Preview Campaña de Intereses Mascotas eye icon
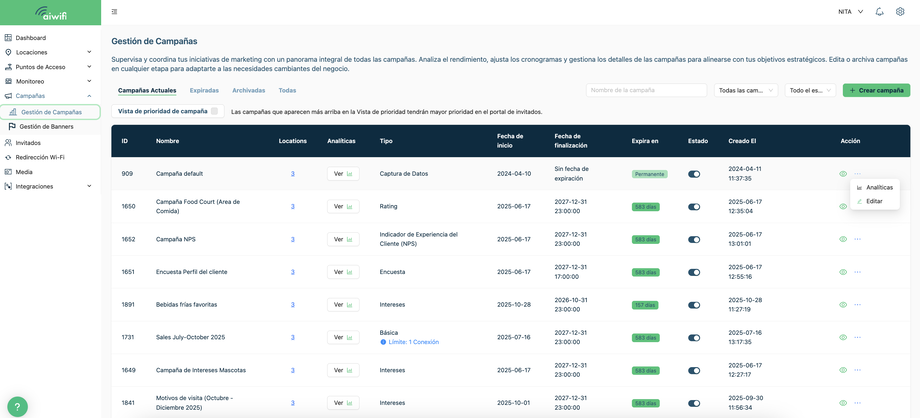The height and width of the screenshot is (418, 920). [843, 370]
